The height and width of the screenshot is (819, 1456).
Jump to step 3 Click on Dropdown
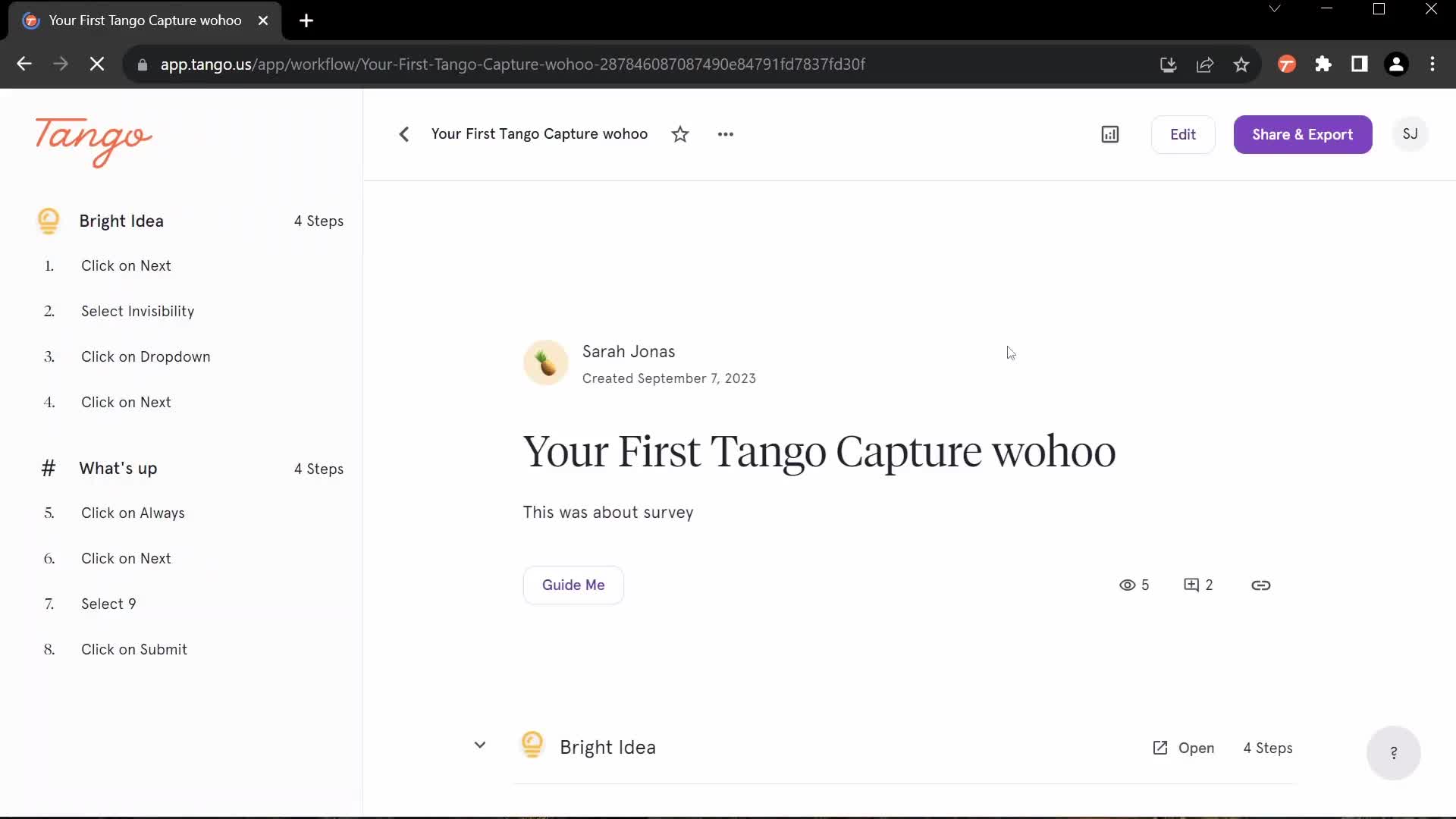[x=146, y=356]
